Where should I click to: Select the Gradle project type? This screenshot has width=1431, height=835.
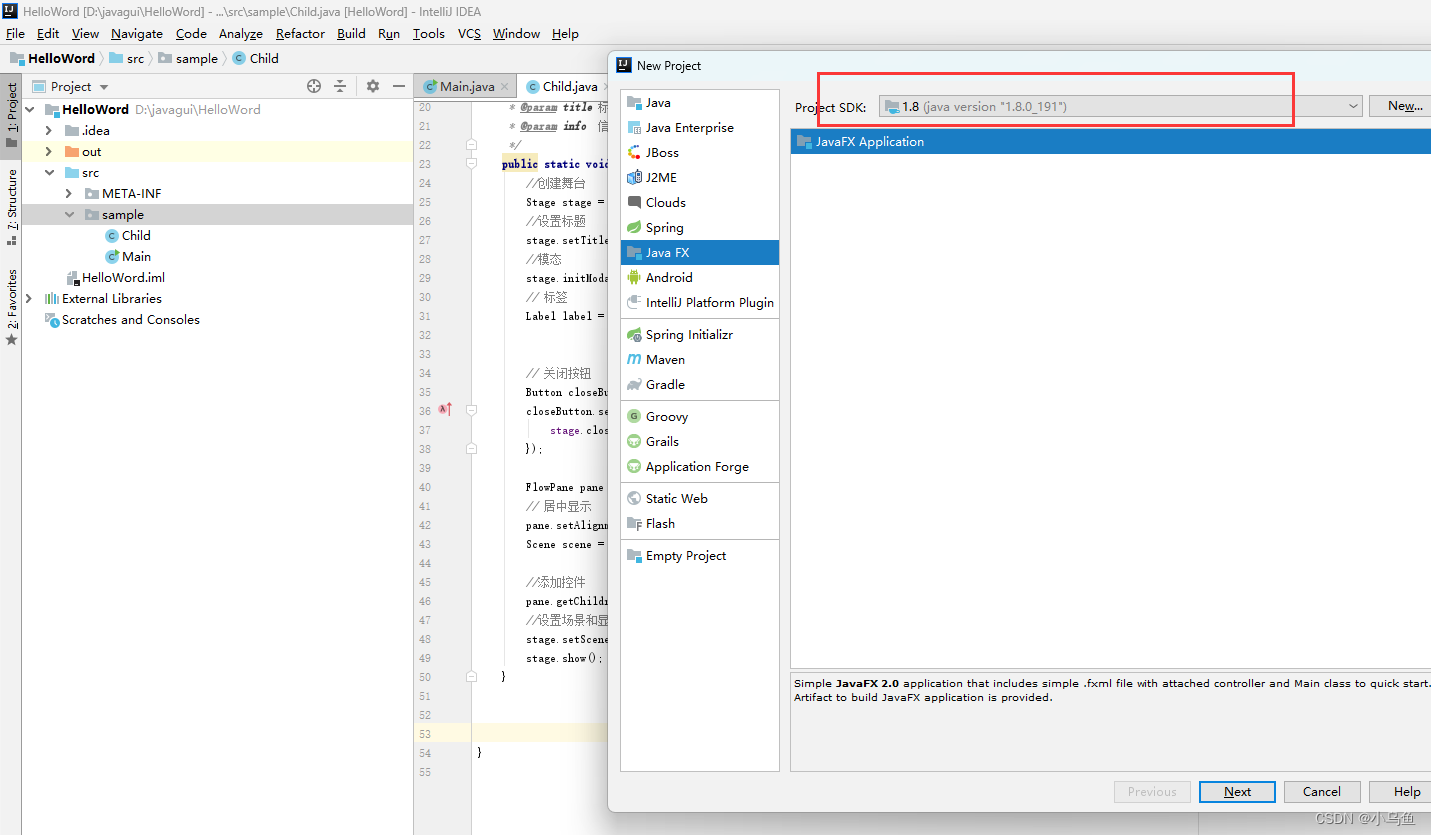point(699,384)
